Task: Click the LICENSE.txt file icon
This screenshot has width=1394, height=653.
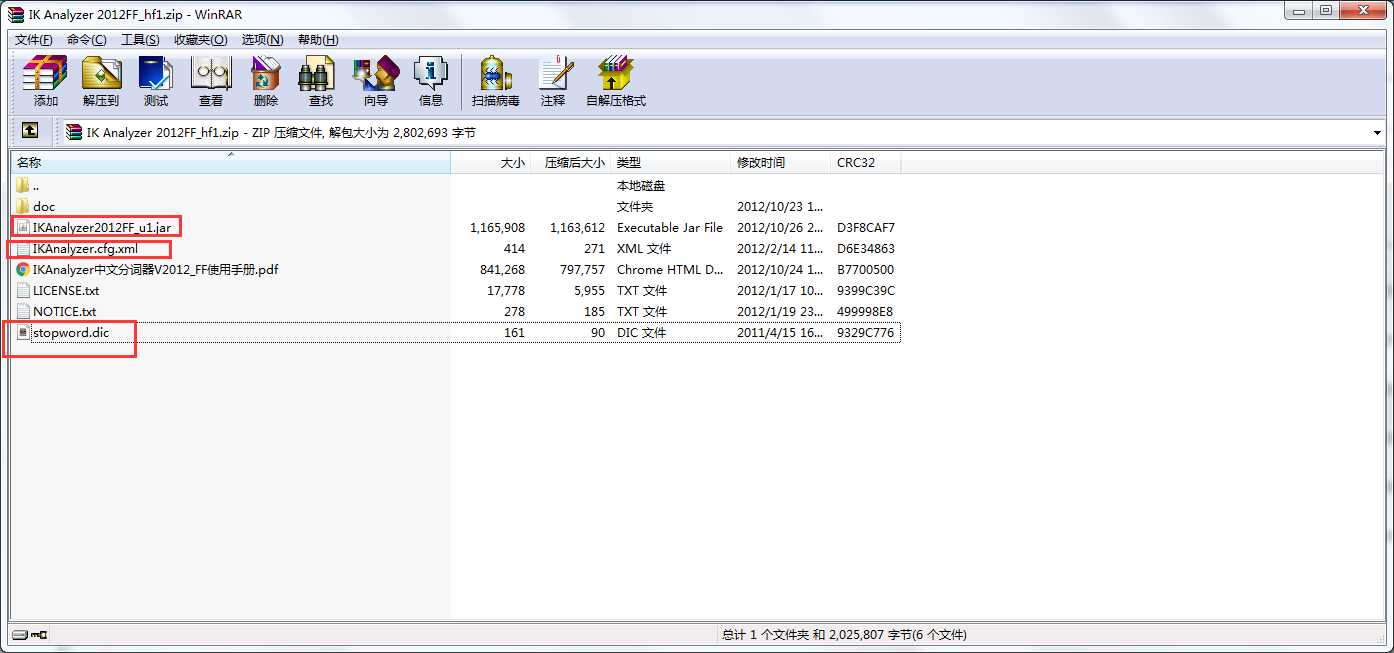Action: click(x=23, y=291)
